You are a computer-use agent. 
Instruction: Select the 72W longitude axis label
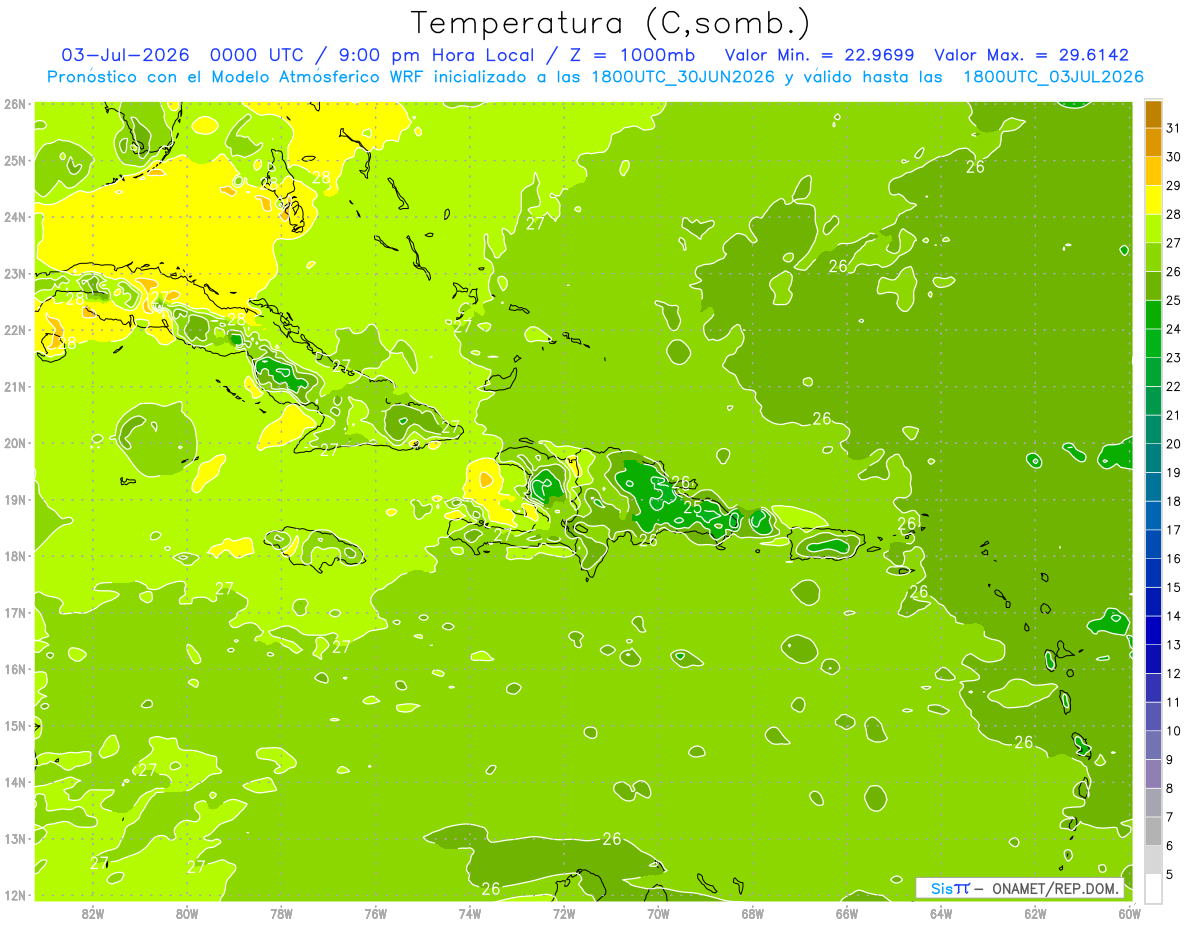[x=564, y=913]
